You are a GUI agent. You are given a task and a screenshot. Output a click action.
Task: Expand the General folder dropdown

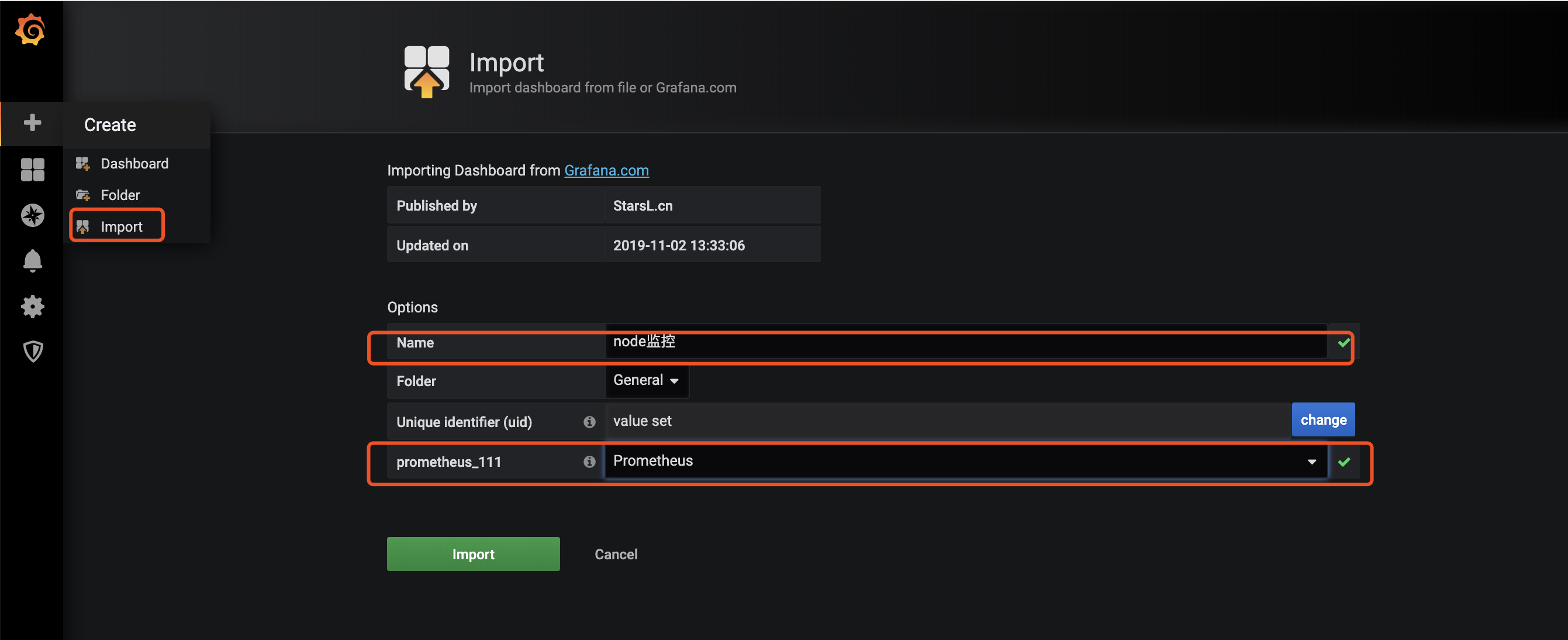pyautogui.click(x=646, y=381)
